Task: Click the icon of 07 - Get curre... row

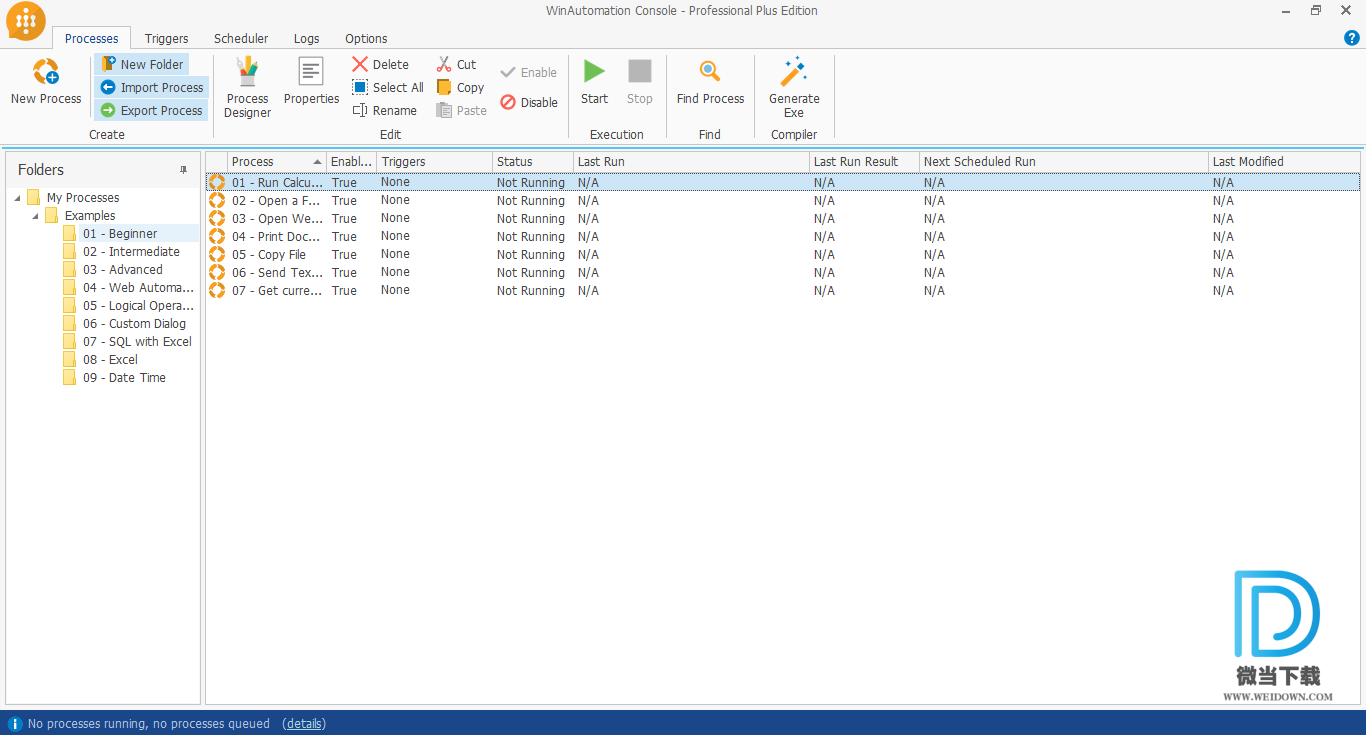Action: [x=217, y=291]
